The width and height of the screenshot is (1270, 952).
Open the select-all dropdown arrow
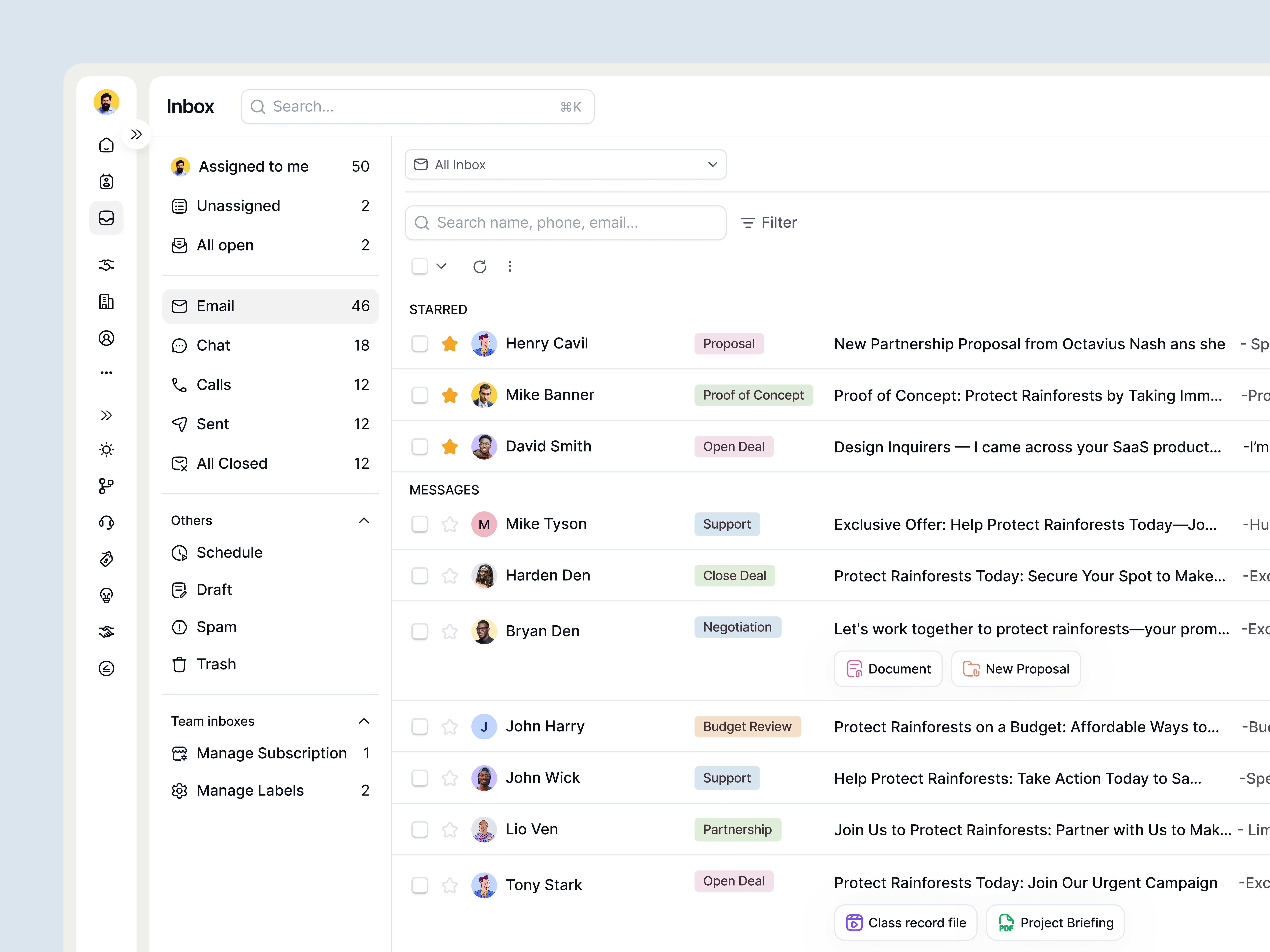pos(441,266)
